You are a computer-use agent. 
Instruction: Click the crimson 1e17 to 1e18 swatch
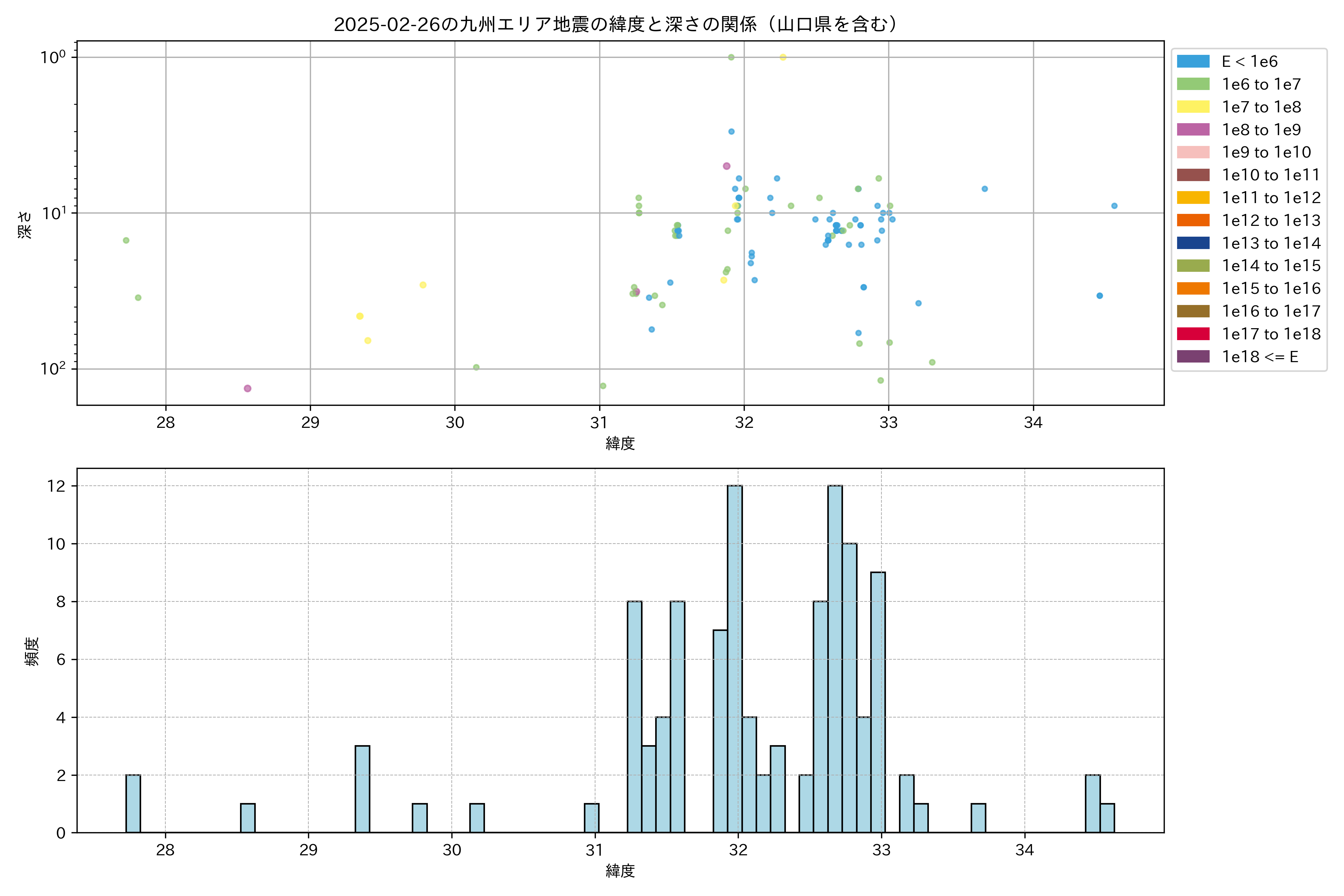1192,334
